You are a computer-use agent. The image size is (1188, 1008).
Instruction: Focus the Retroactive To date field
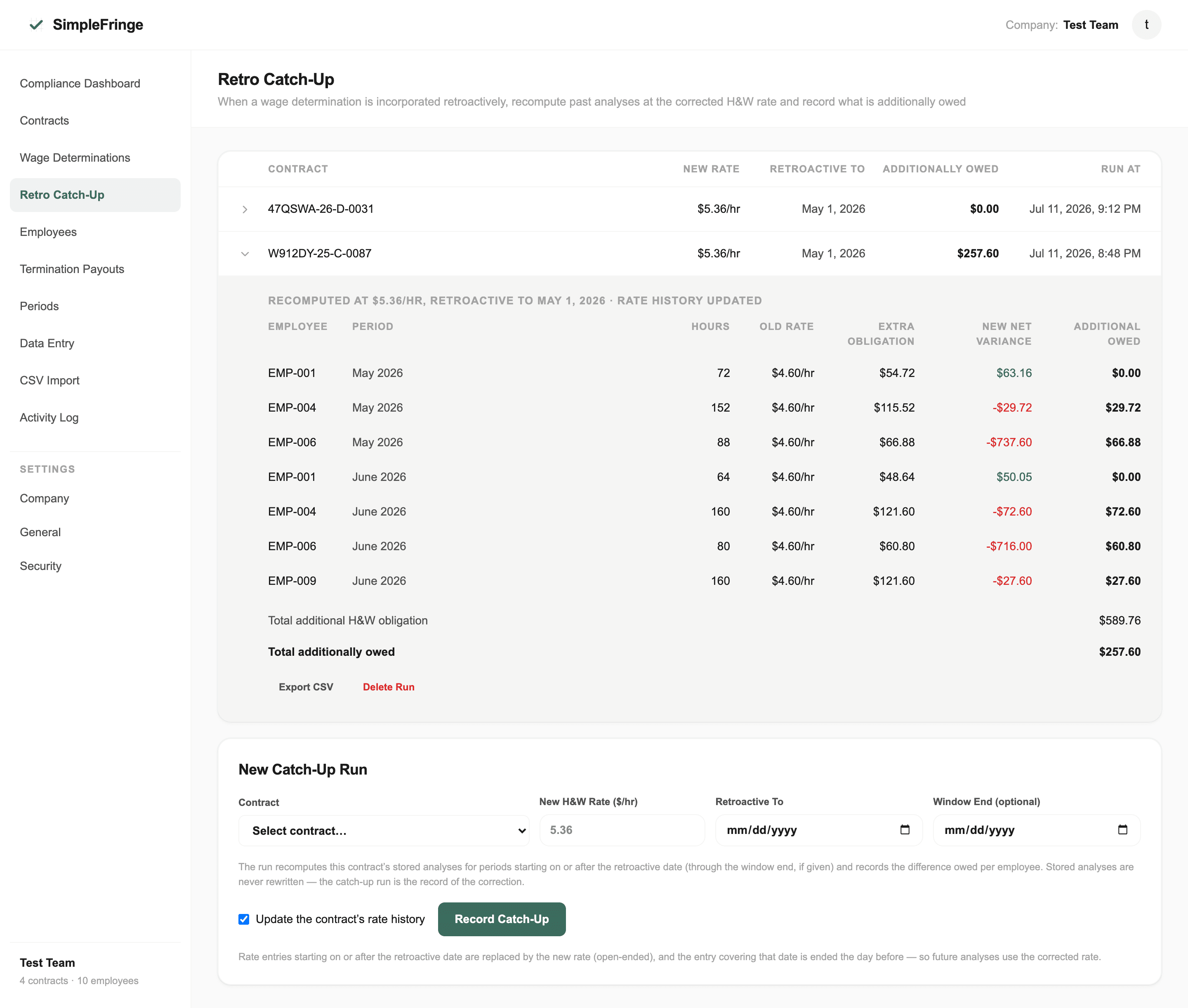point(819,830)
